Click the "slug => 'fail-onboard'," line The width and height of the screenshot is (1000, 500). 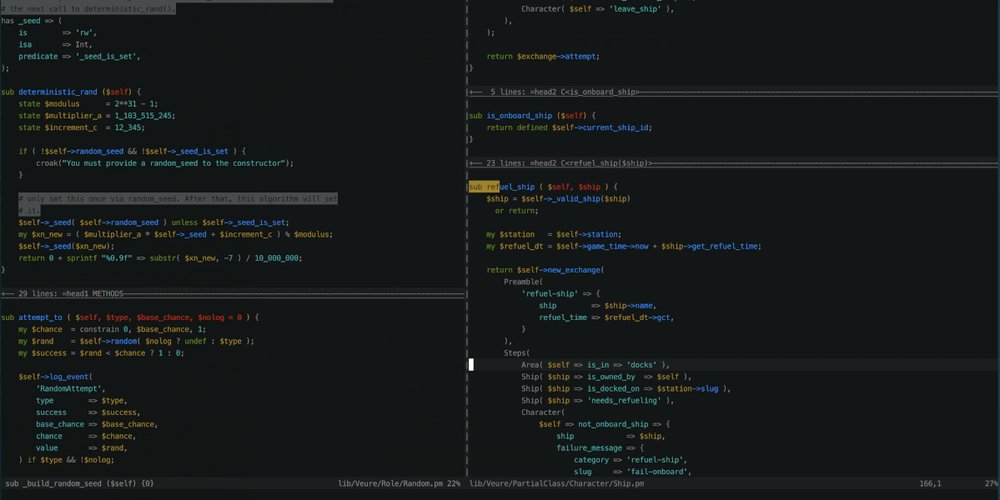point(633,472)
